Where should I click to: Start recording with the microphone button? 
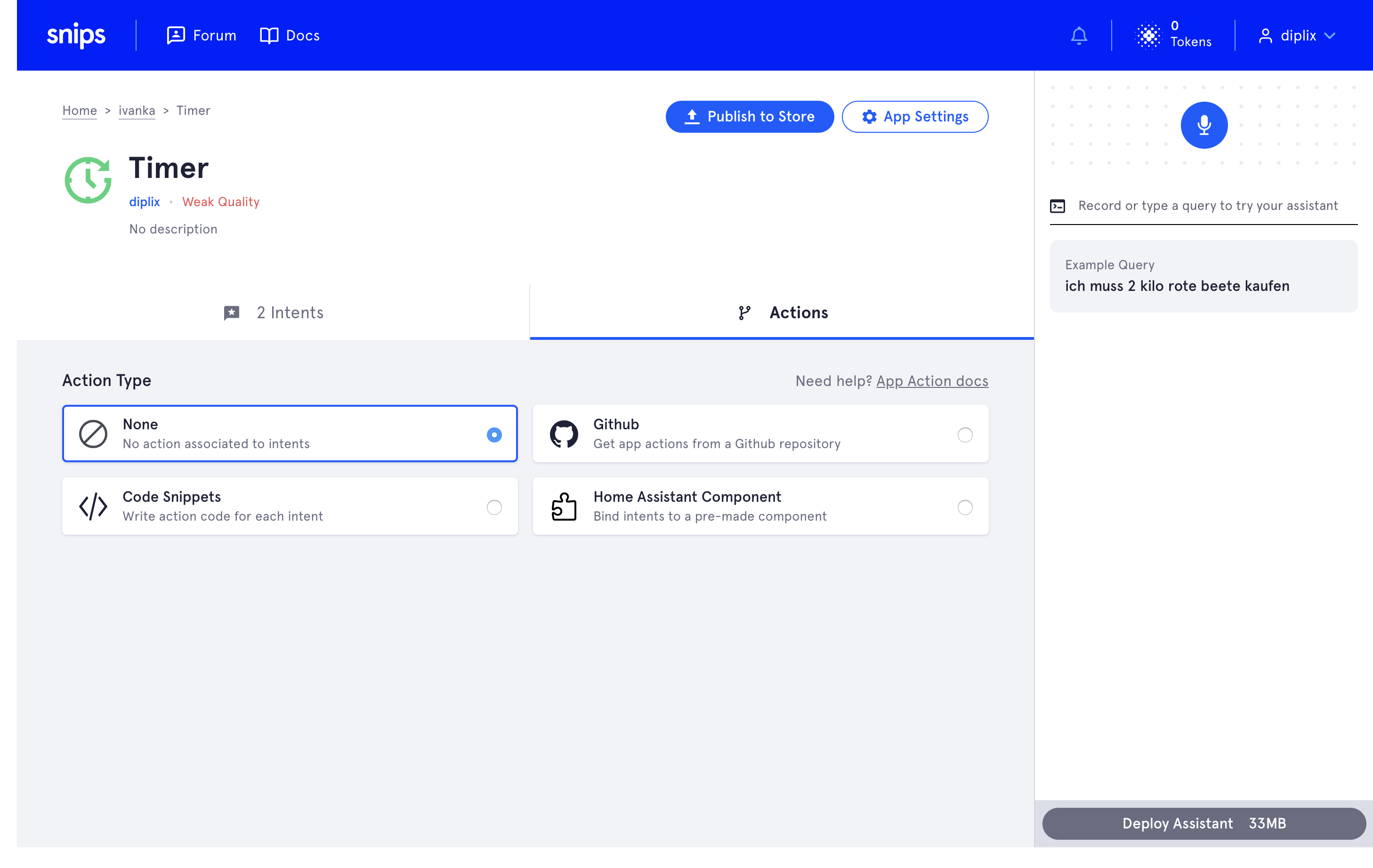click(1203, 125)
